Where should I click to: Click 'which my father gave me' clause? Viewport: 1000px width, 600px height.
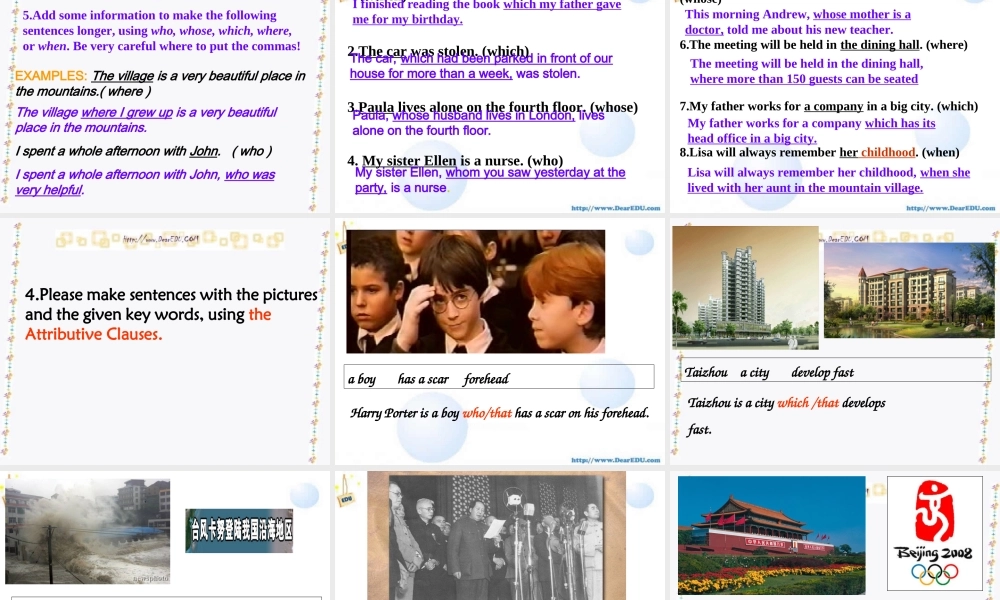(x=487, y=11)
